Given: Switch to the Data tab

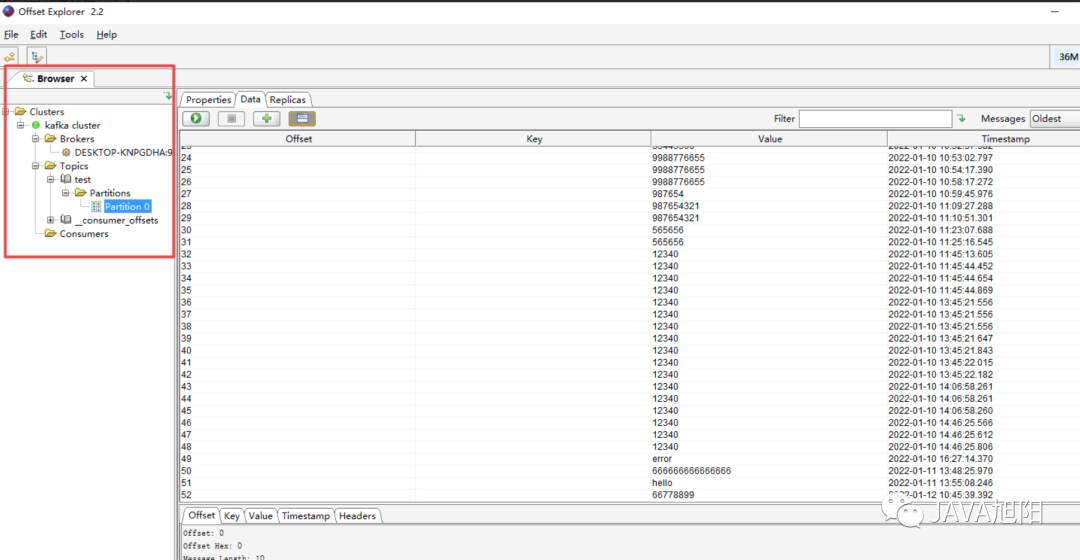Looking at the screenshot, I should click(250, 99).
